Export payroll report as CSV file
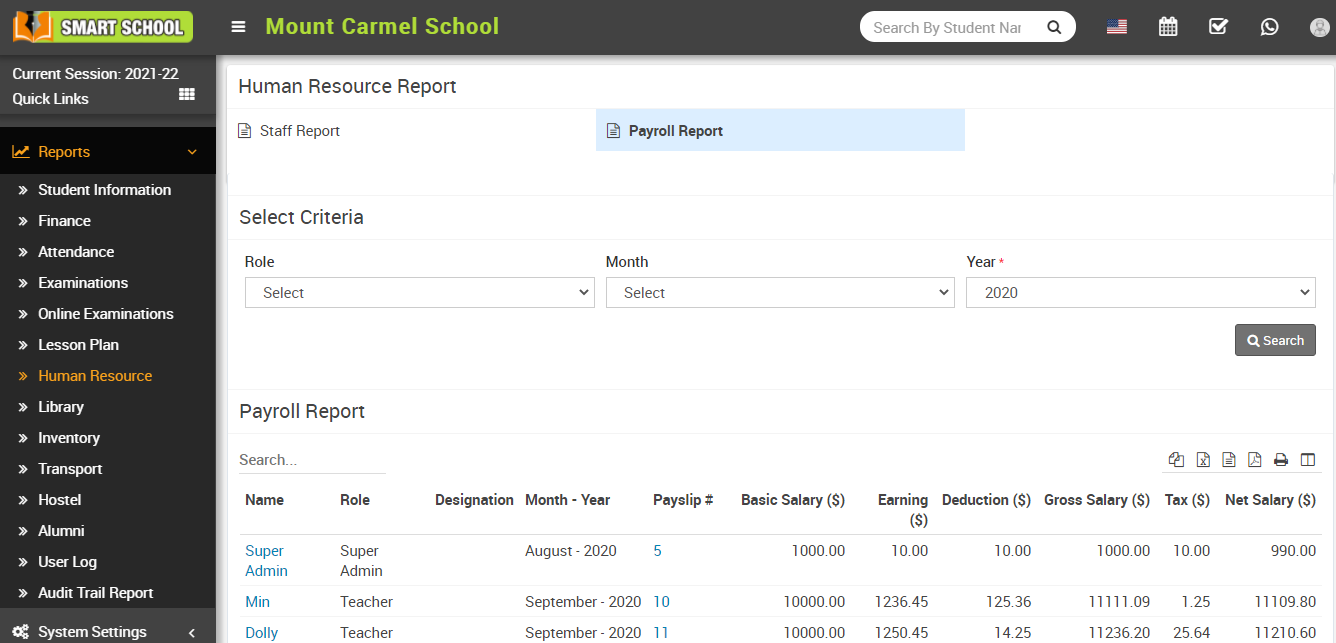1336x643 pixels. [x=1228, y=459]
